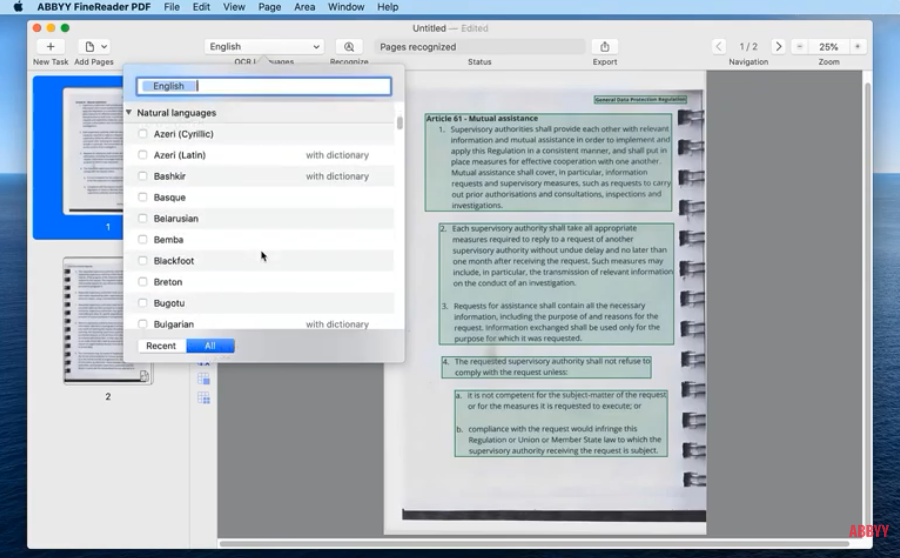Click the Recognize magnifier icon
900x558 pixels.
[349, 46]
